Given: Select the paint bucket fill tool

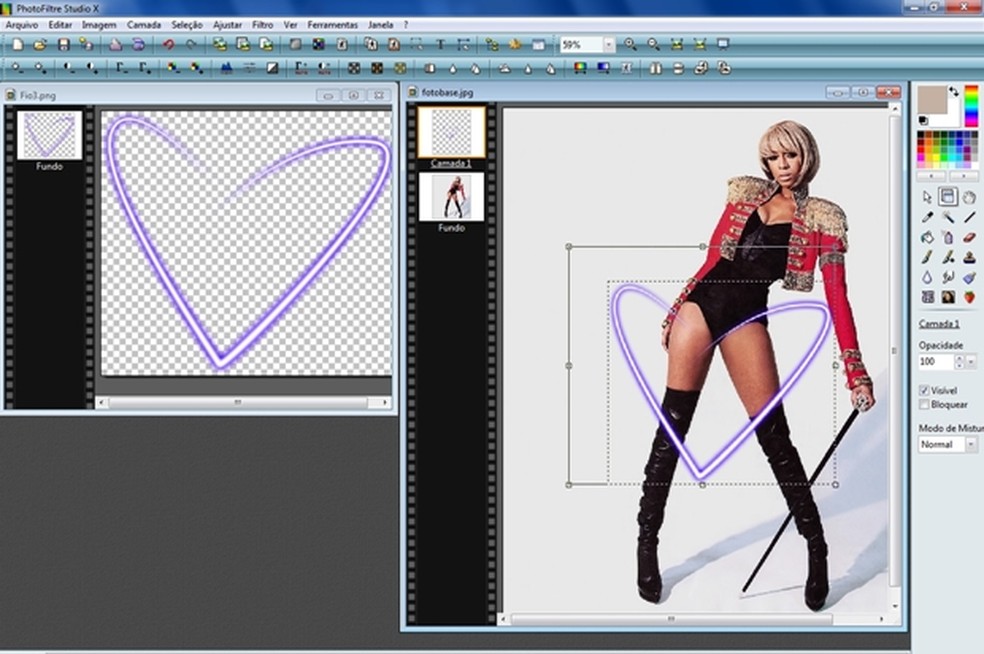Looking at the screenshot, I should click(x=928, y=237).
